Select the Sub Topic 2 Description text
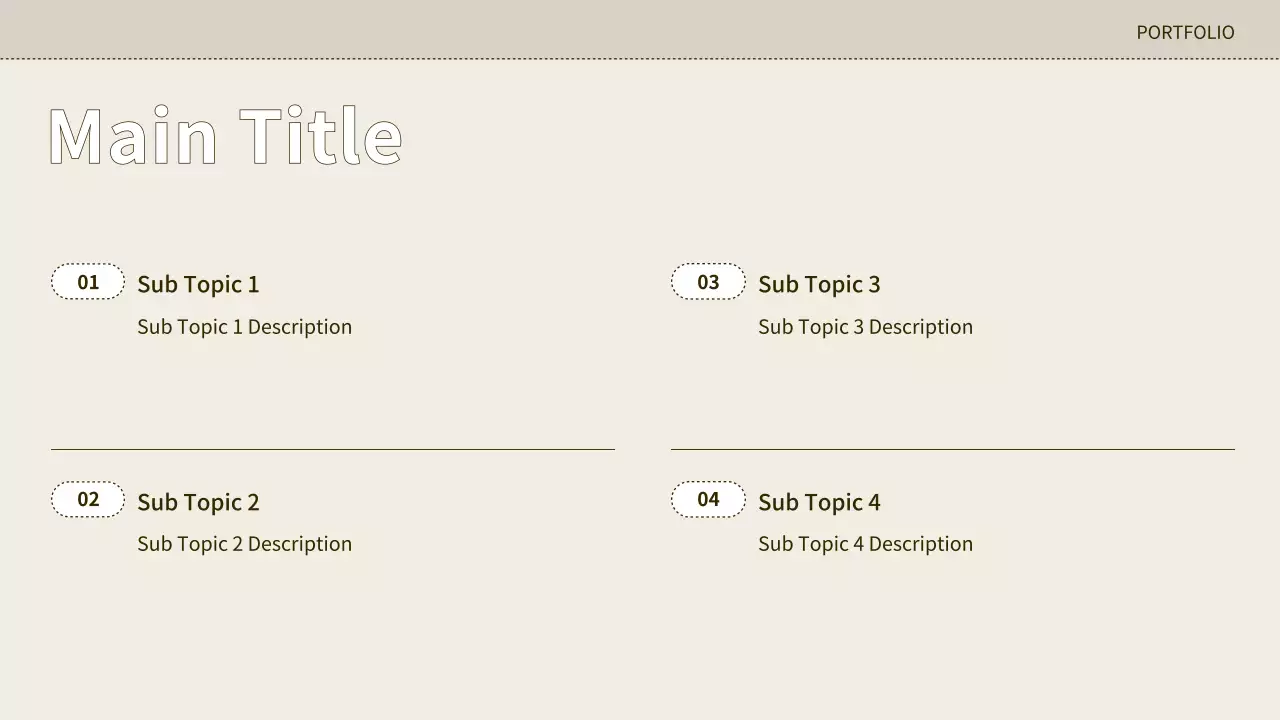Viewport: 1280px width, 720px height. point(244,544)
